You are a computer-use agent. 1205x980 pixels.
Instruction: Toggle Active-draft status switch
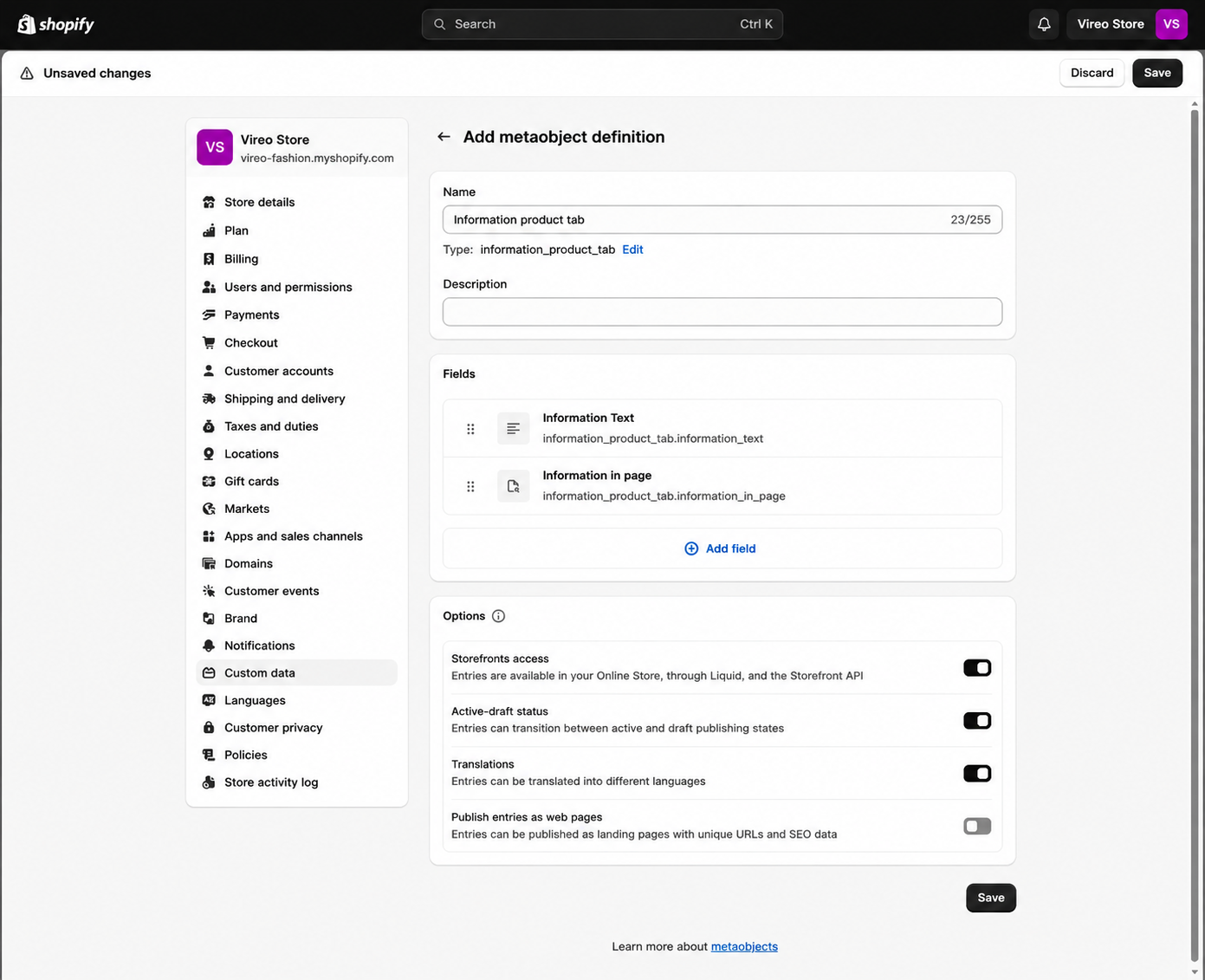[977, 721]
